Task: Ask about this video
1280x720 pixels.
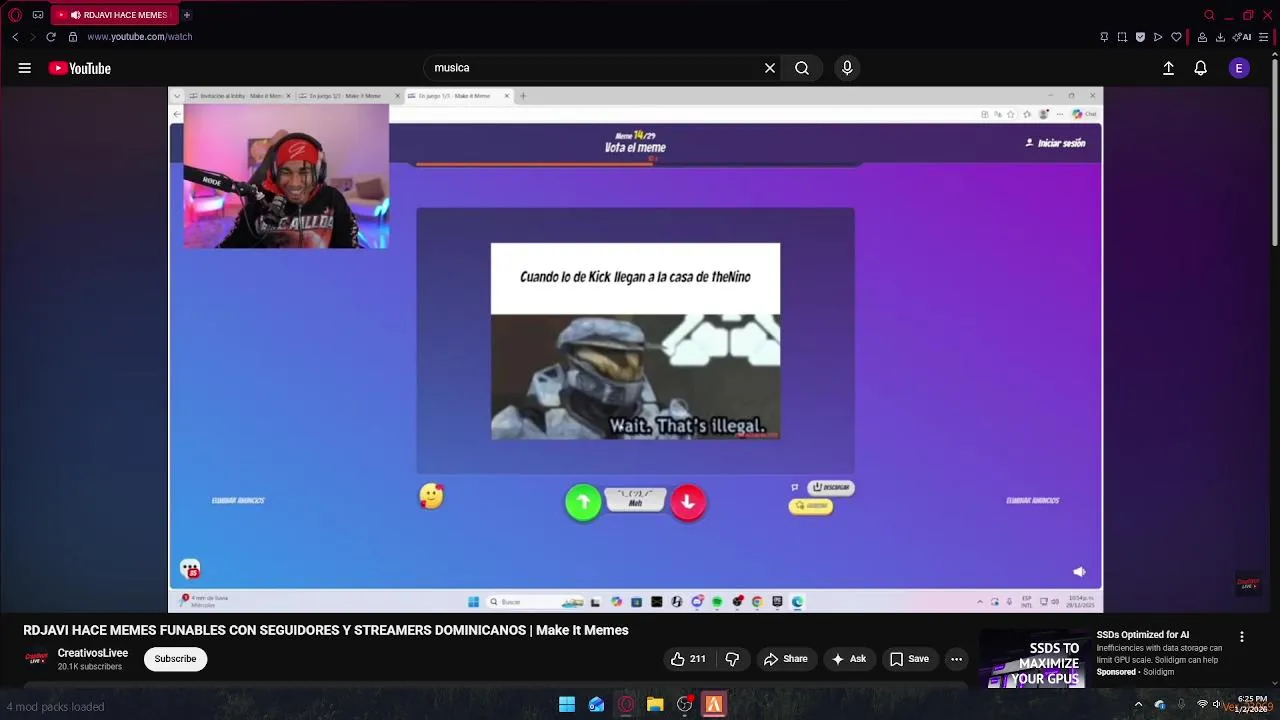Action: tap(848, 659)
